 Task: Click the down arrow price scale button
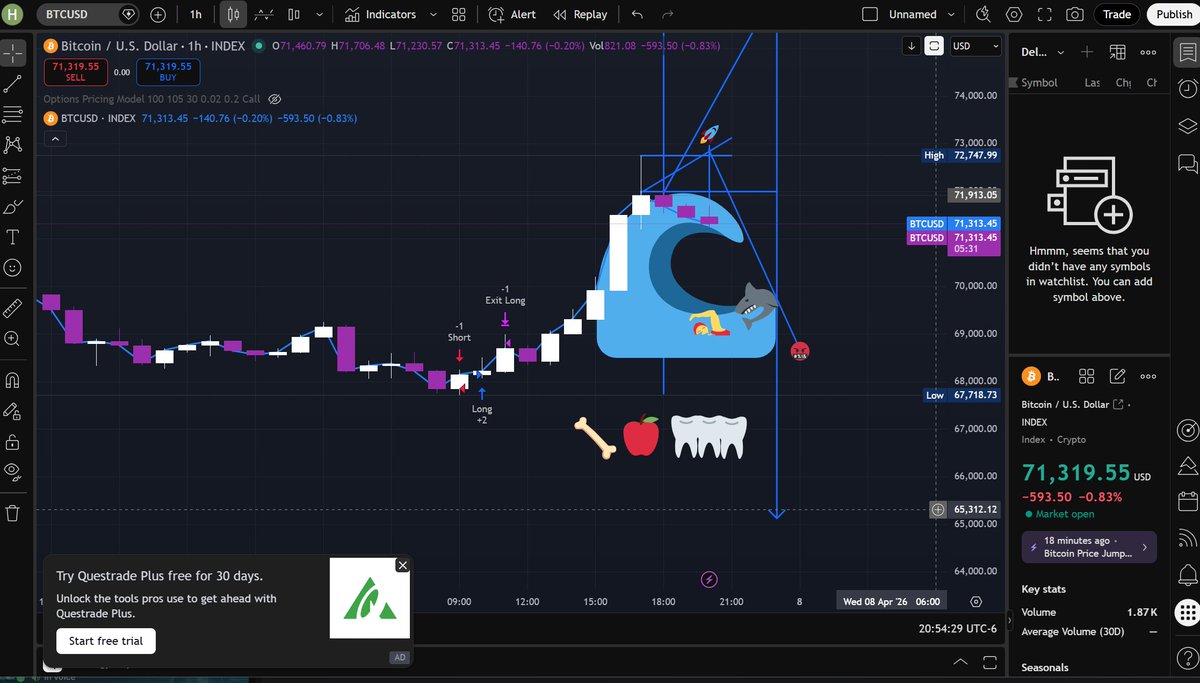pos(911,46)
